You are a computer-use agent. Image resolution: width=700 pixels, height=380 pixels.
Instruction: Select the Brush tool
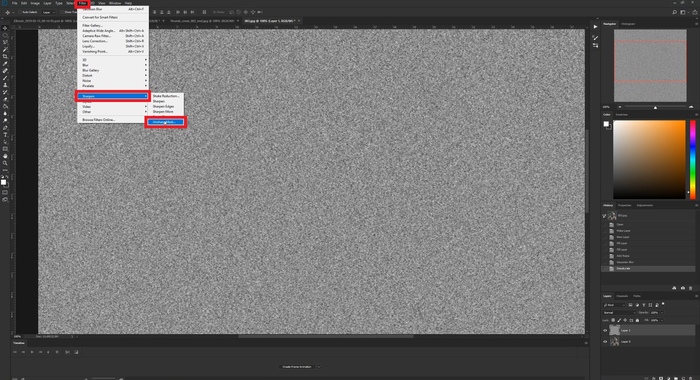click(5, 78)
